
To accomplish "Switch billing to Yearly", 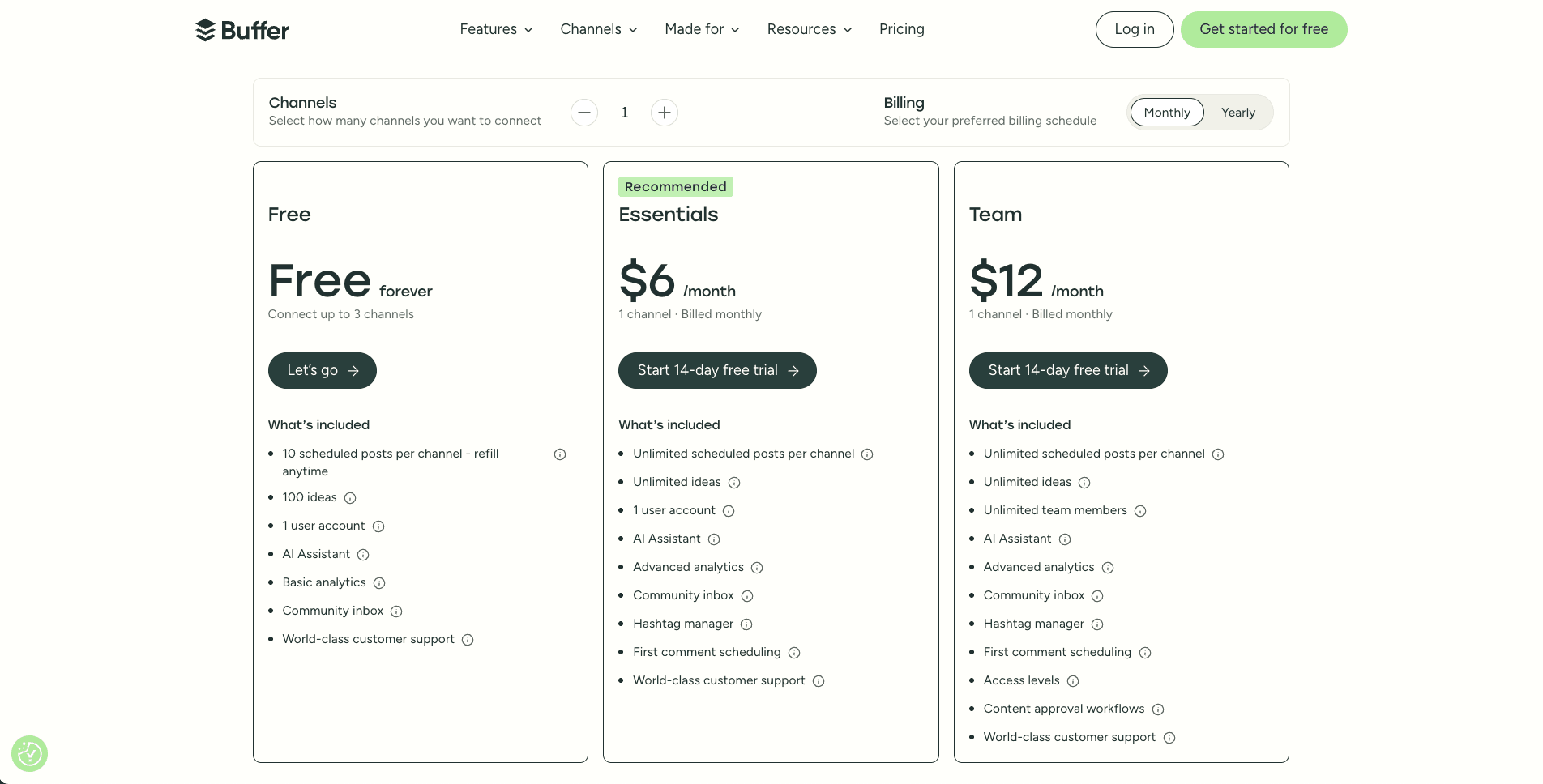I will point(1237,113).
